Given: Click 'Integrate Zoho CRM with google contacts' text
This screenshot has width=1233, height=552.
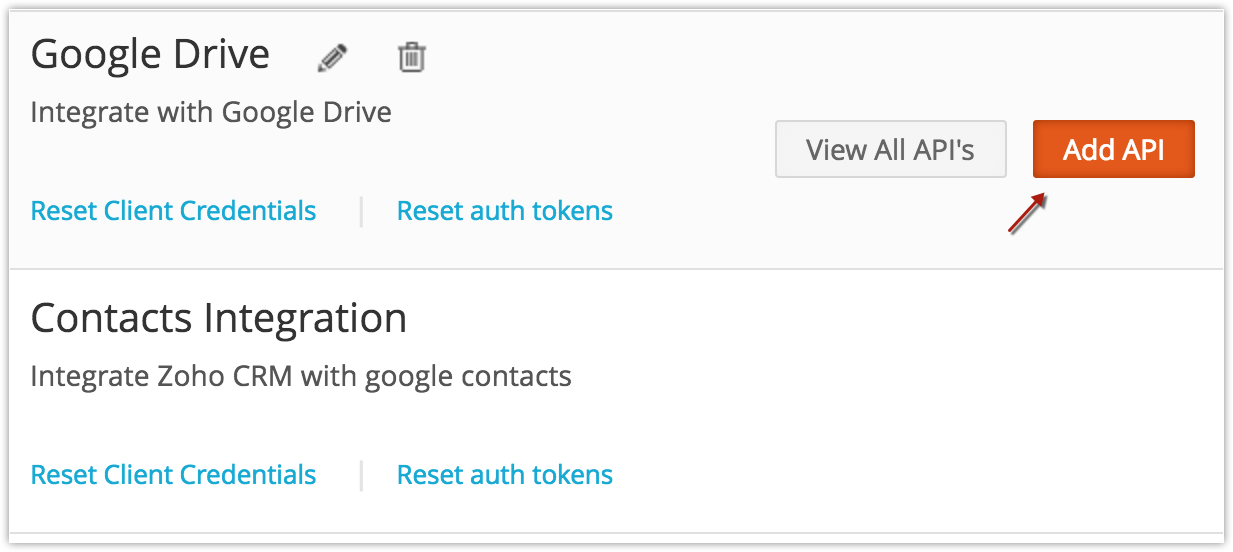Looking at the screenshot, I should [x=301, y=376].
